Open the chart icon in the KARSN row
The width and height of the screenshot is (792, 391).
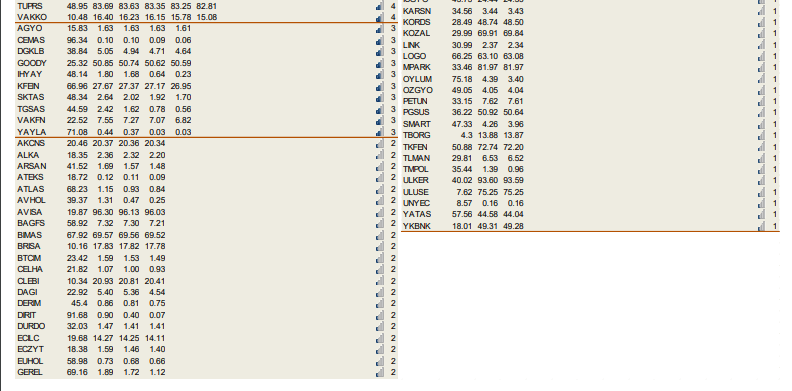click(x=762, y=11)
